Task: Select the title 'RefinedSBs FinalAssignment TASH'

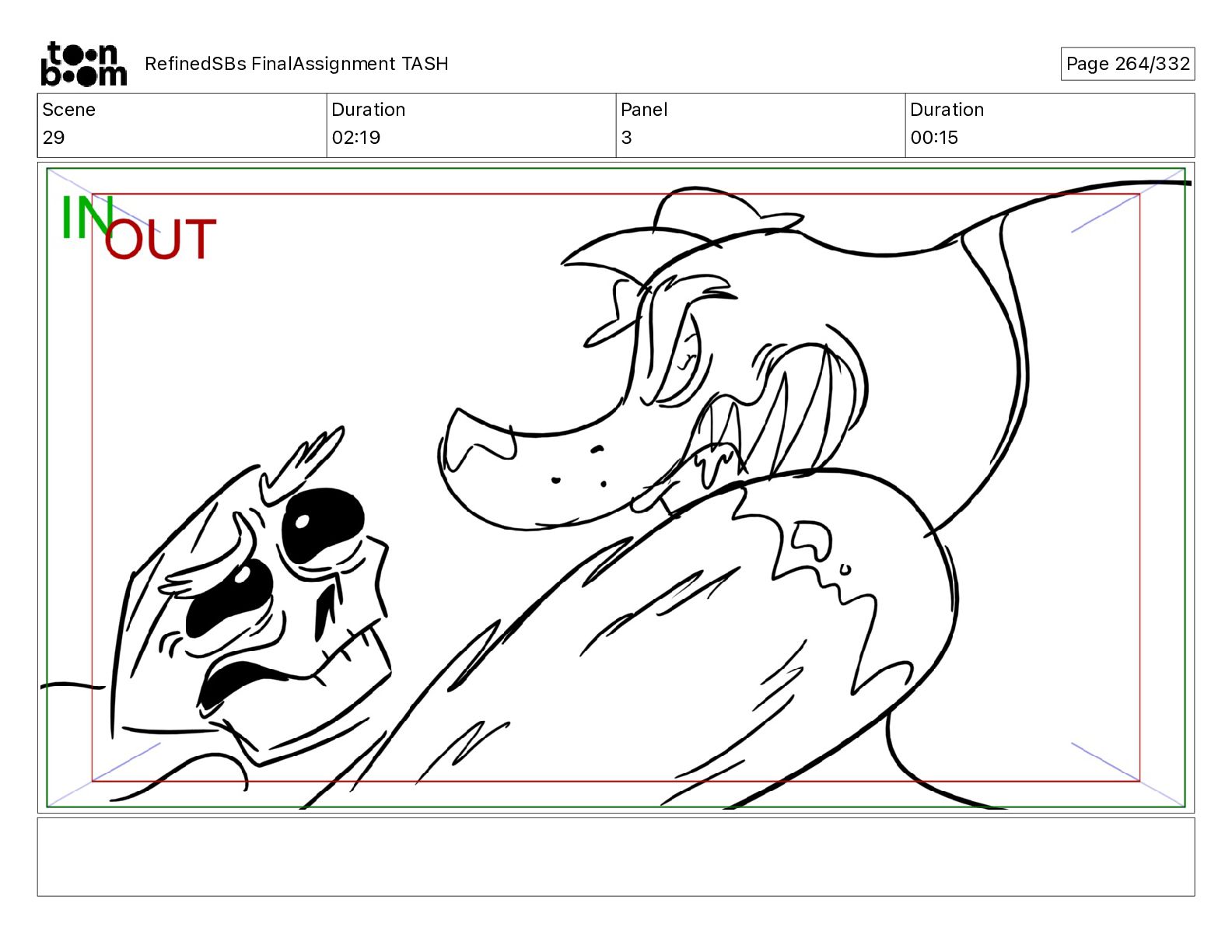Action: [296, 64]
